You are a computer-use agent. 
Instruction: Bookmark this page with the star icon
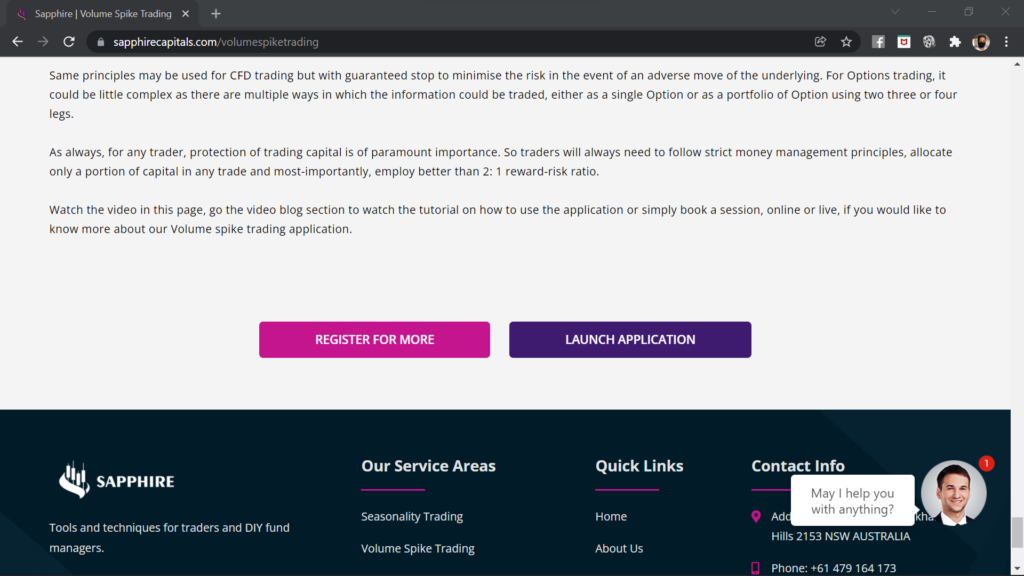846,42
